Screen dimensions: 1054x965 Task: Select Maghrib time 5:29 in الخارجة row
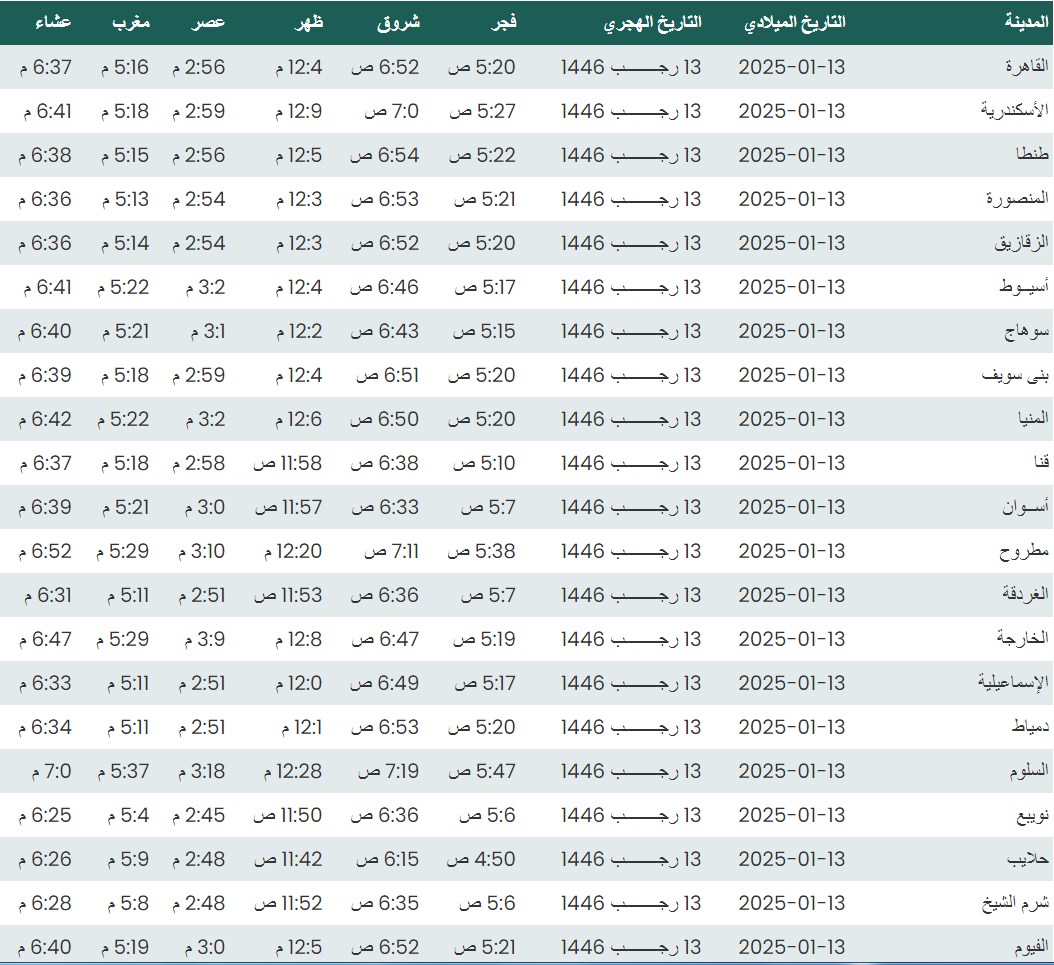(123, 639)
